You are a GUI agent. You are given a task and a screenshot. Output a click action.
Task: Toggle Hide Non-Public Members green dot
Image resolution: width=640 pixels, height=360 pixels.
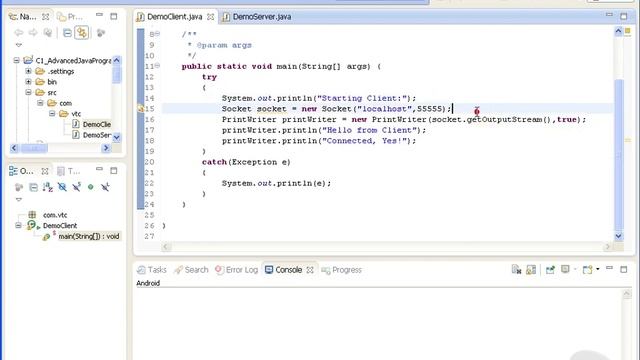(91, 187)
